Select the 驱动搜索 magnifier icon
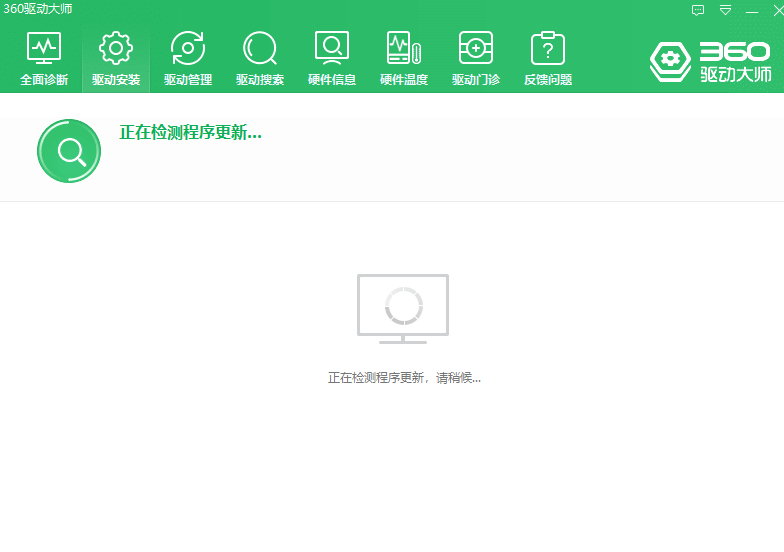Viewport: 784px width, 552px height. pos(260,47)
